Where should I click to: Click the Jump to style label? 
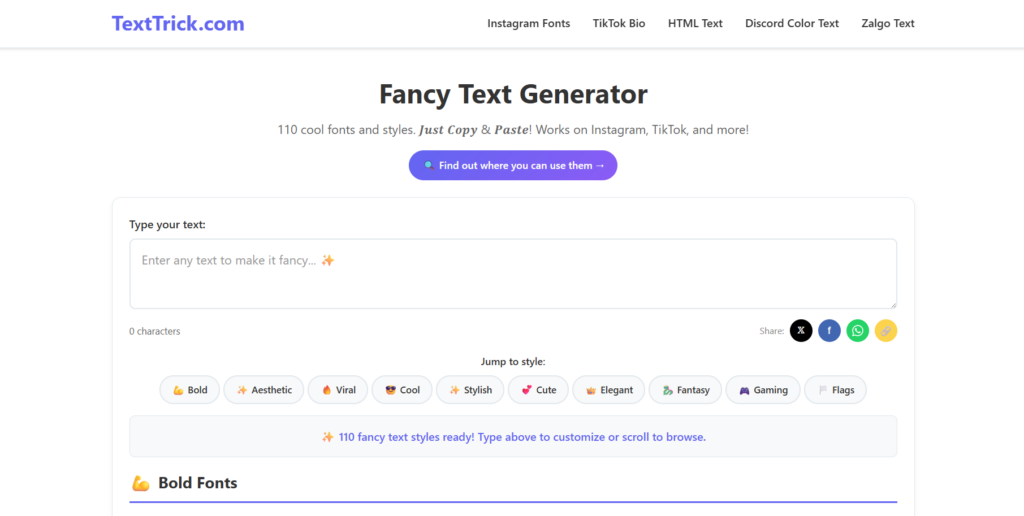click(513, 362)
